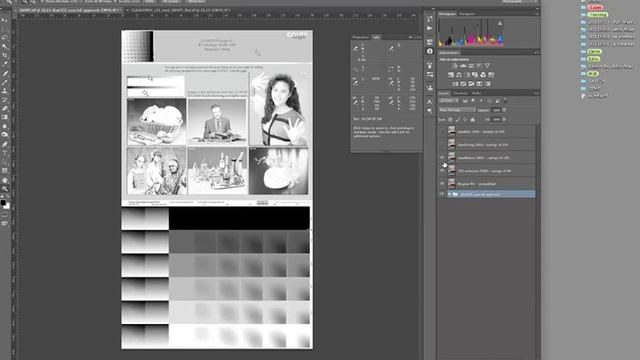Toggle lock image pixels brush icon
Image resolution: width=640 pixels, height=360 pixels.
point(458,120)
